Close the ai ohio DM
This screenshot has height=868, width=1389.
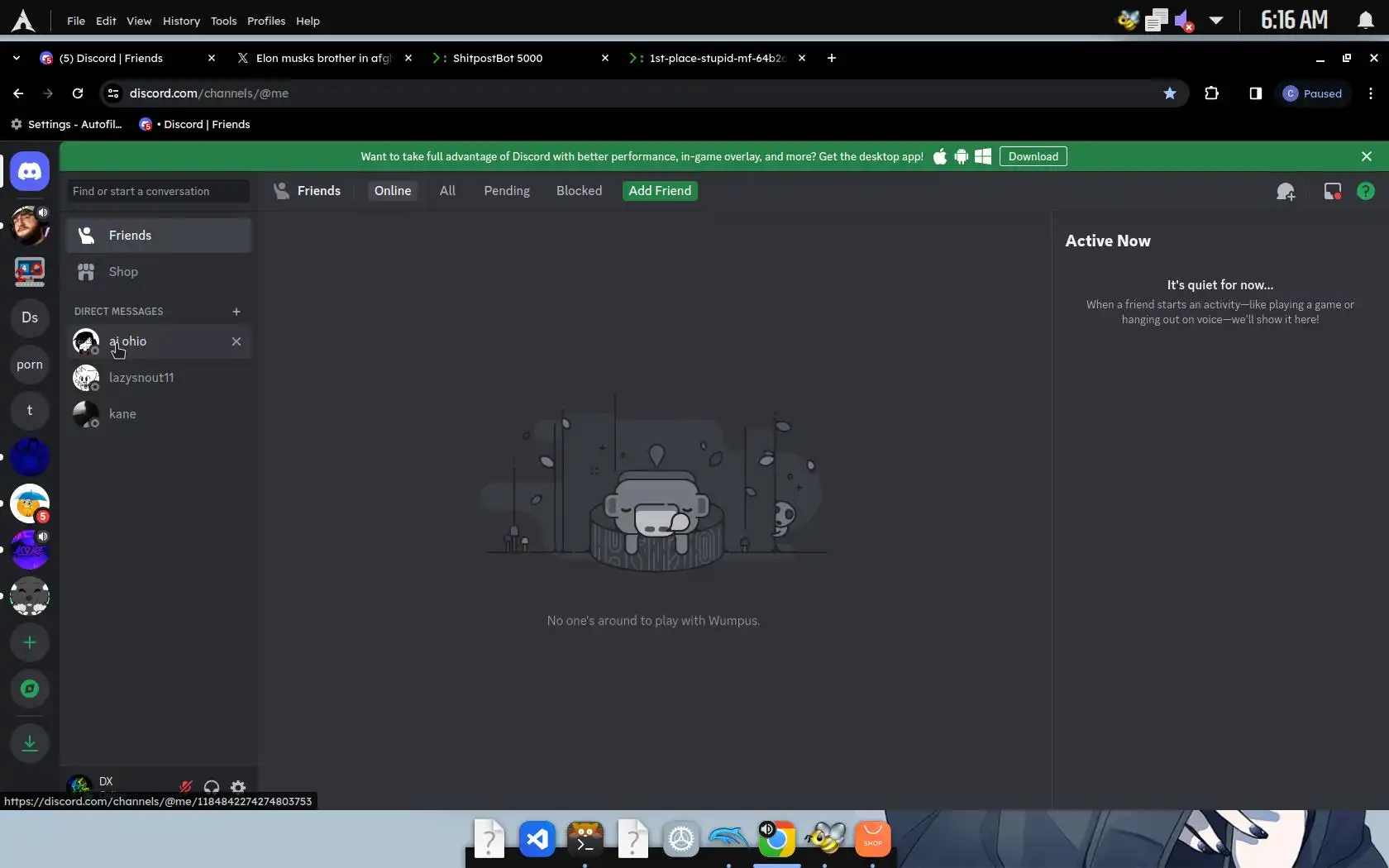tap(236, 341)
